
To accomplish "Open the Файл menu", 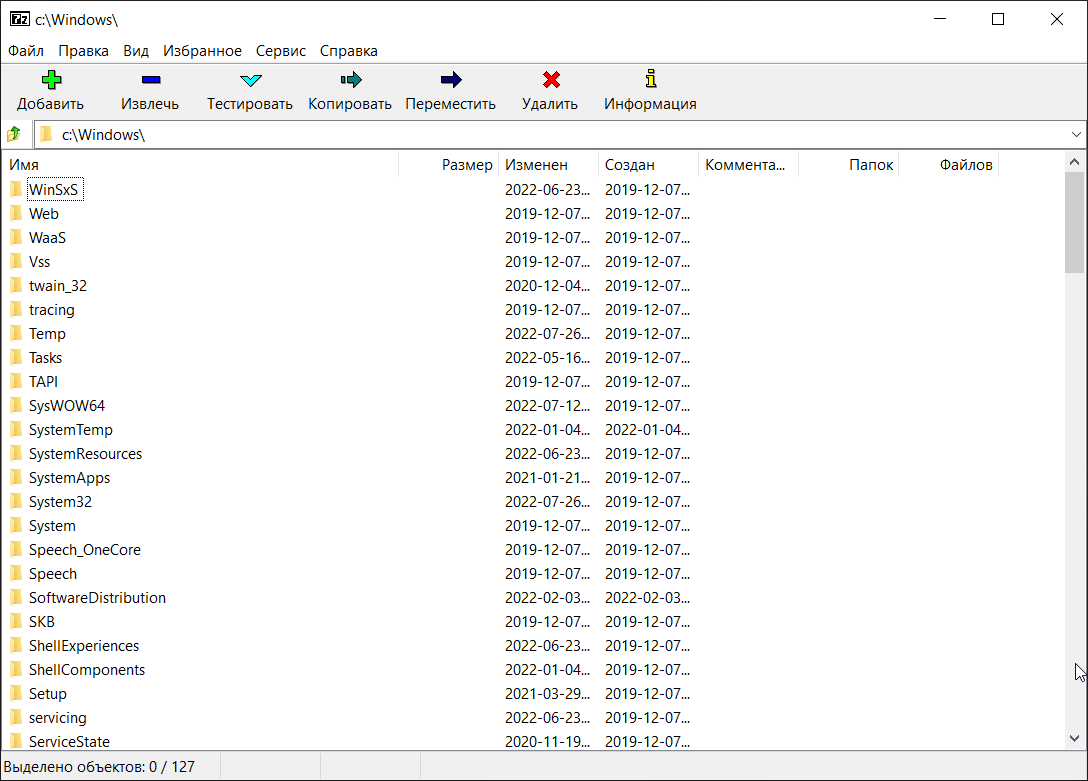I will click(x=26, y=51).
